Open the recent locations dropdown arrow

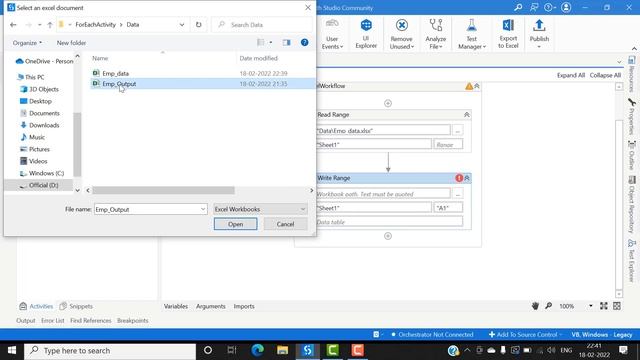[x=39, y=25]
